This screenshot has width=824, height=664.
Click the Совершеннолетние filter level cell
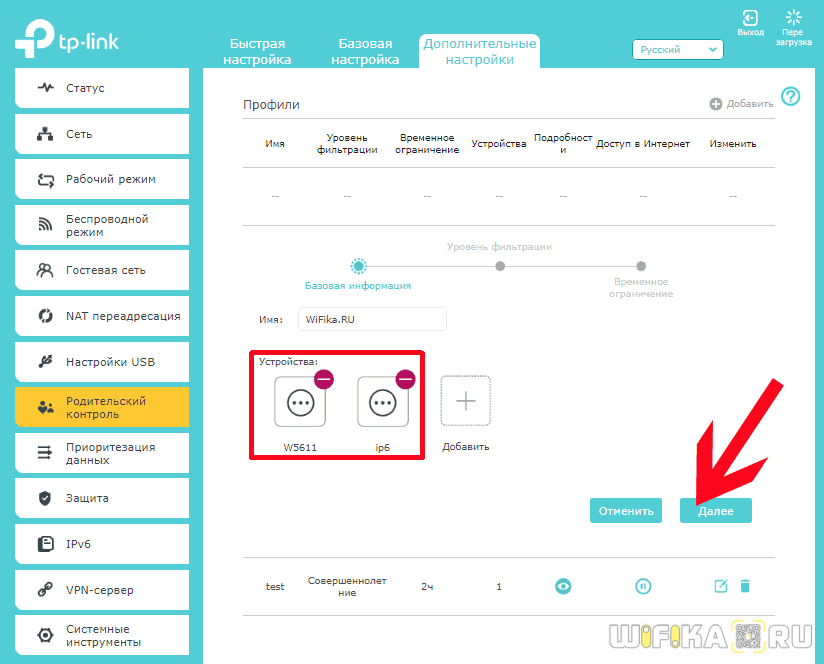(x=347, y=586)
